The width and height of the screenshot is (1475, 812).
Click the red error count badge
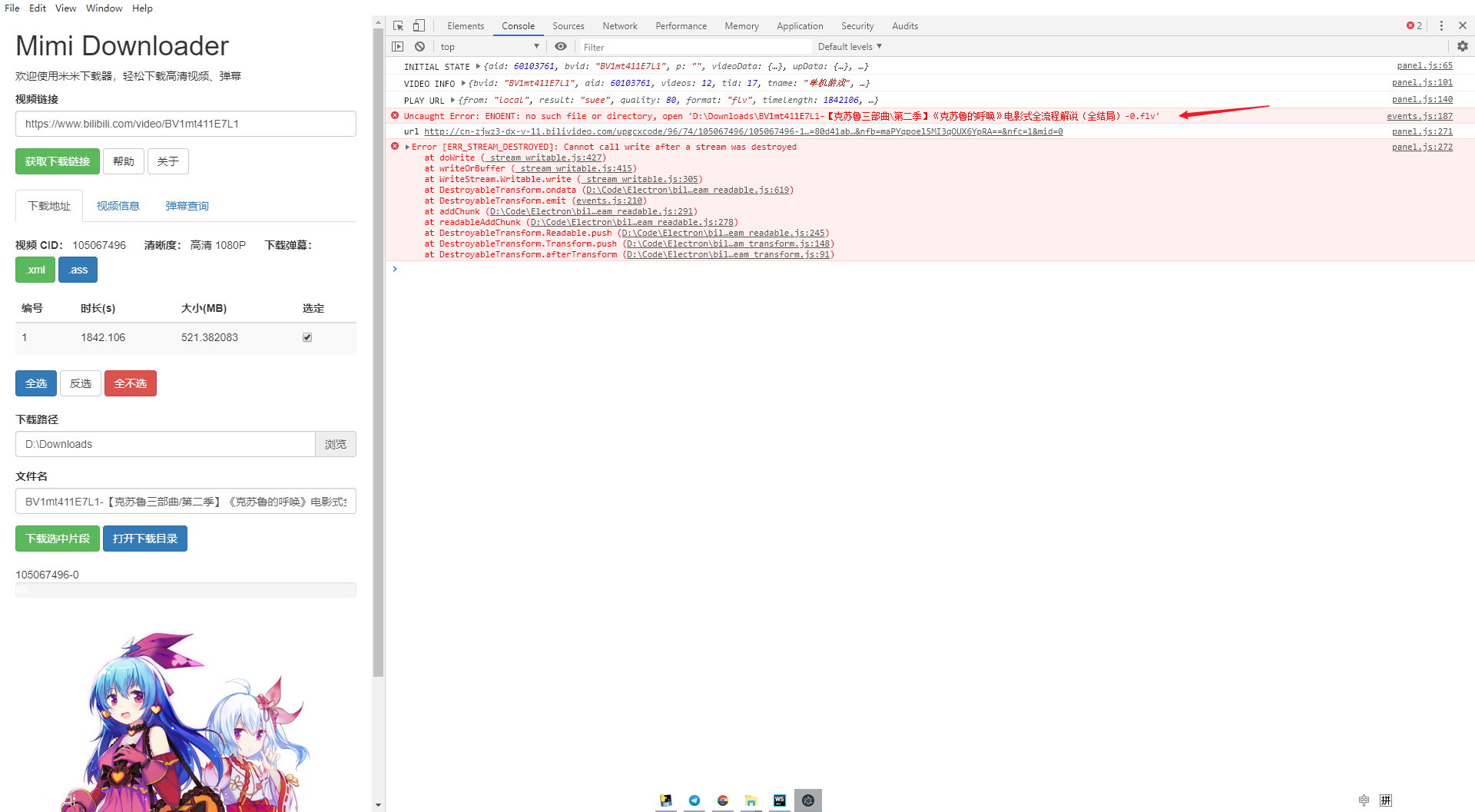pos(1412,25)
